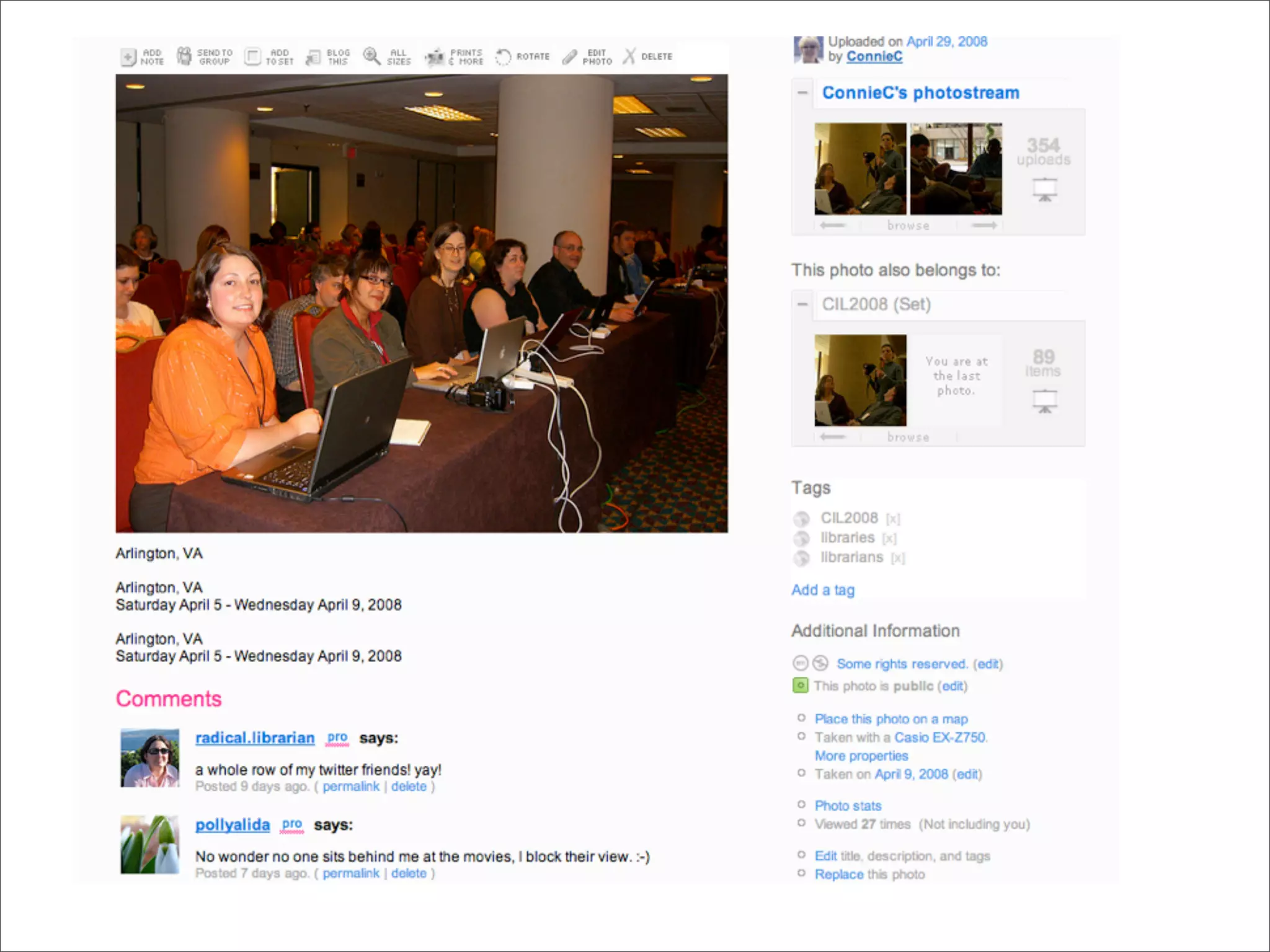Open Photo stats link
Screen dimensions: 1270x952
pos(848,806)
